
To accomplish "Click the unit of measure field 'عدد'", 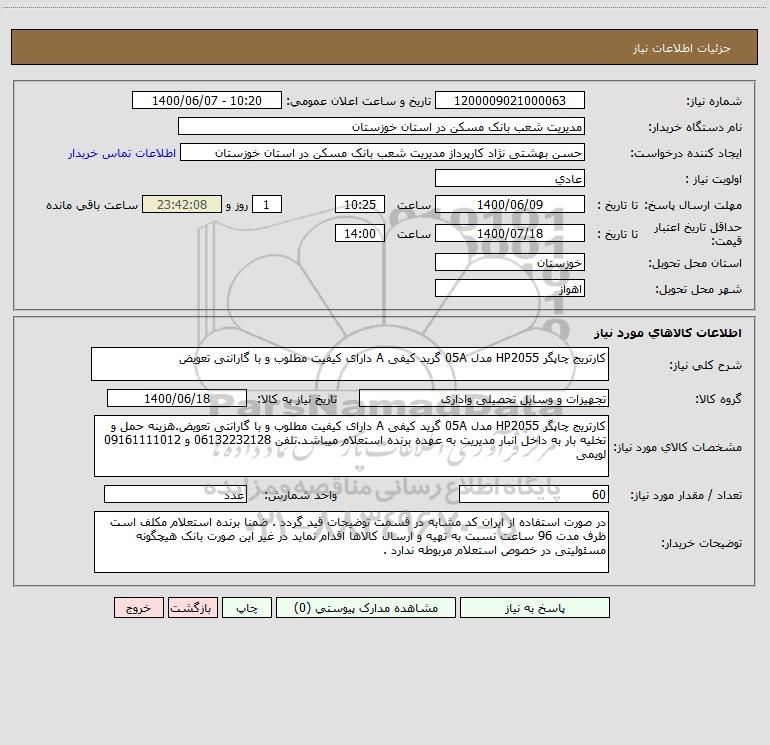I will pyautogui.click(x=175, y=495).
